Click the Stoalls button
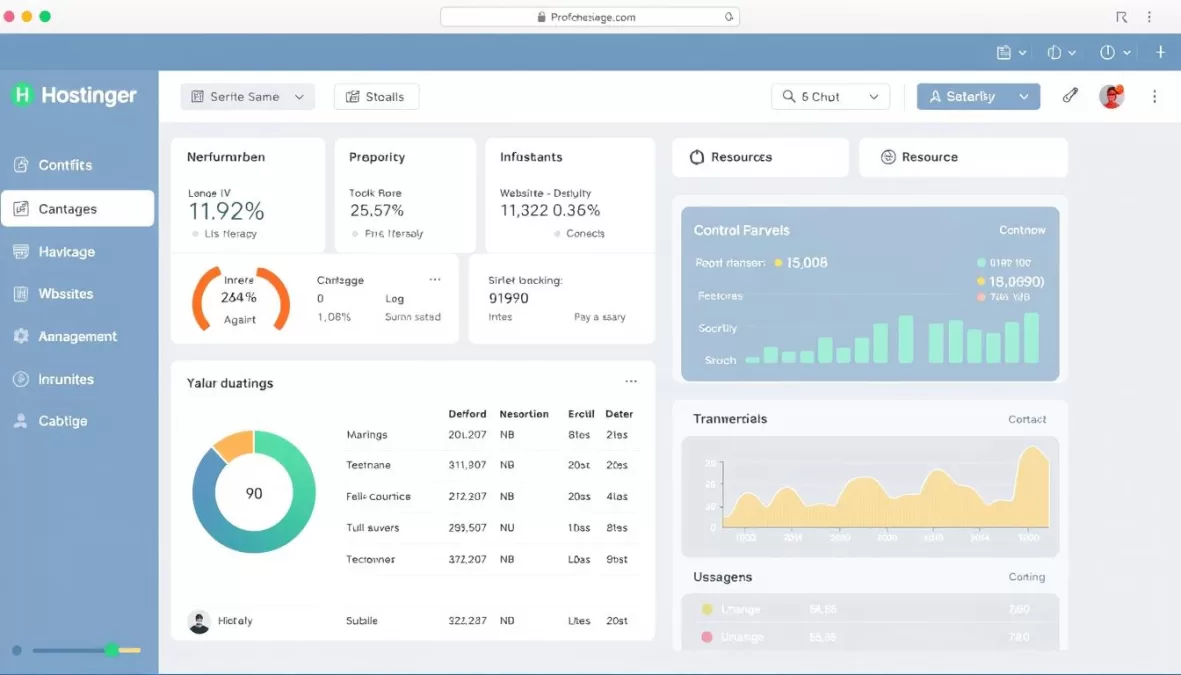1181x675 pixels. click(x=376, y=96)
